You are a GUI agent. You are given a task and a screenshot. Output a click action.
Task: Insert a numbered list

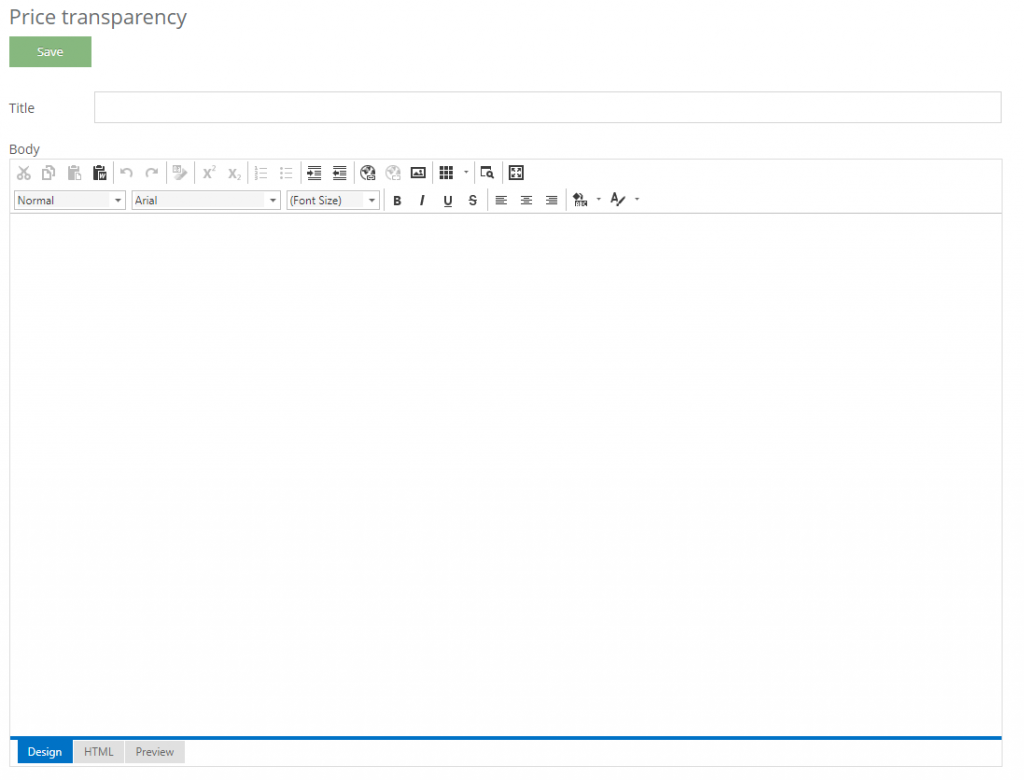tap(261, 173)
